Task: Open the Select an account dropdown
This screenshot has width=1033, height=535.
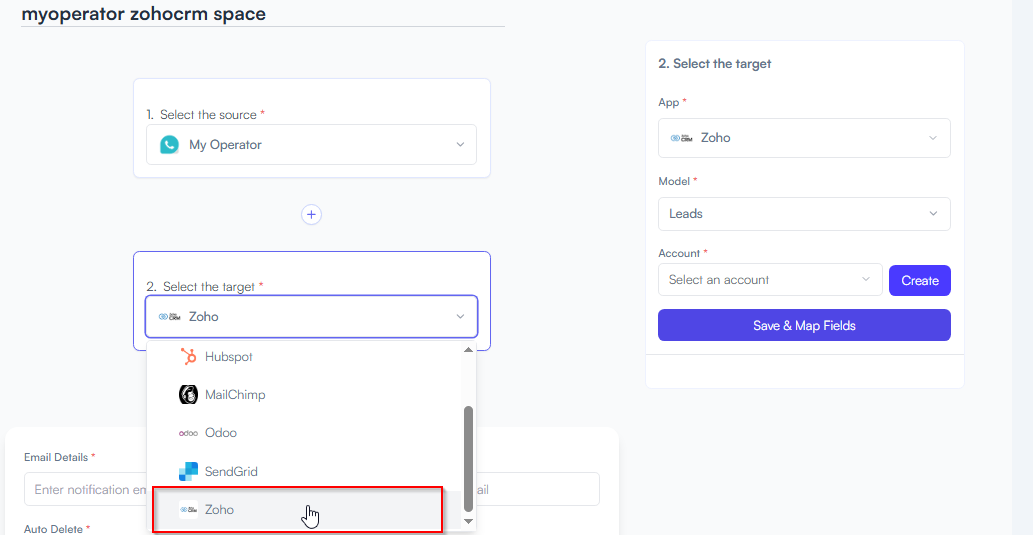Action: coord(769,279)
